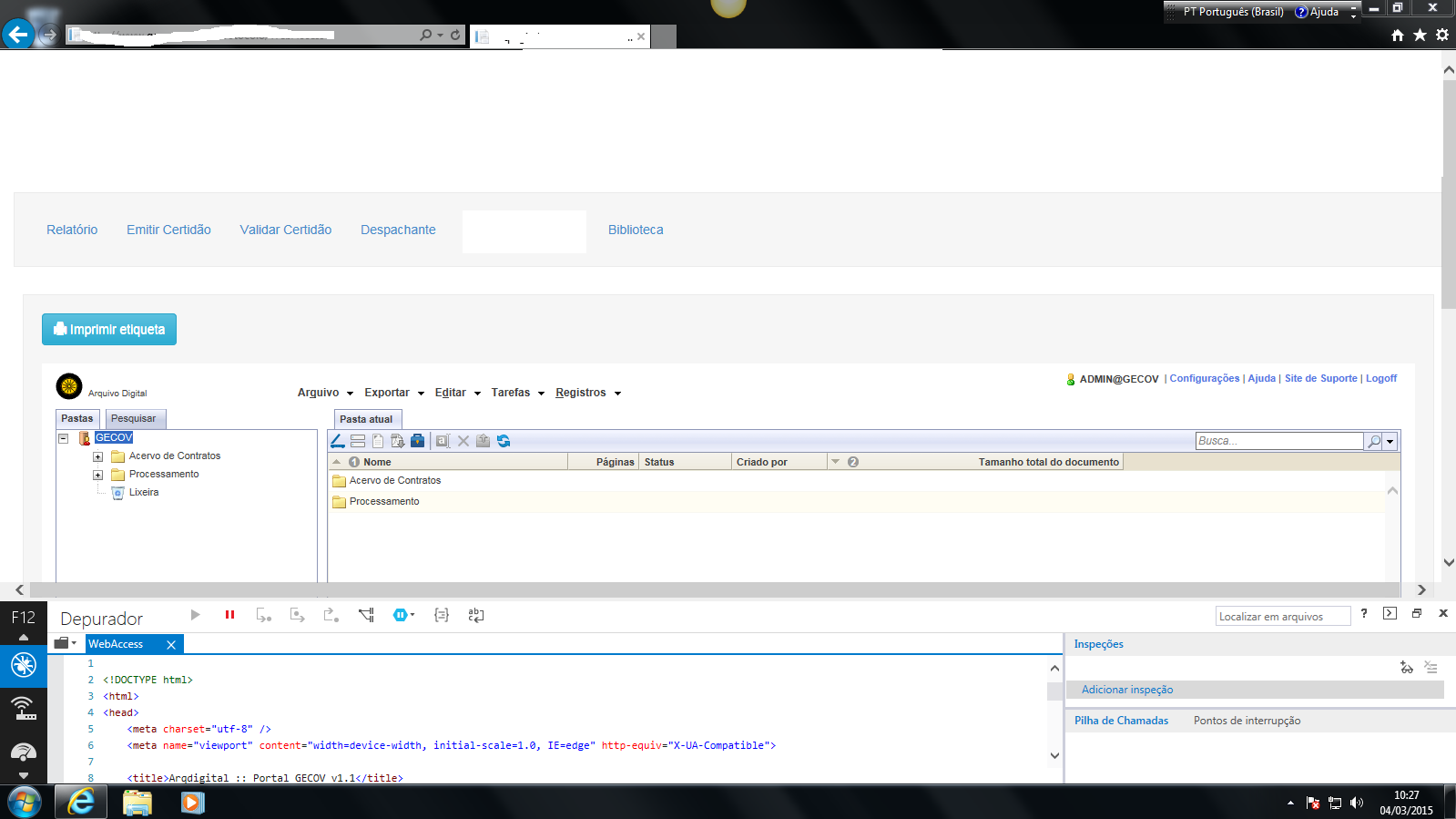This screenshot has height=819, width=1456.
Task: Switch to the Pesquisar tab
Action: pos(134,419)
